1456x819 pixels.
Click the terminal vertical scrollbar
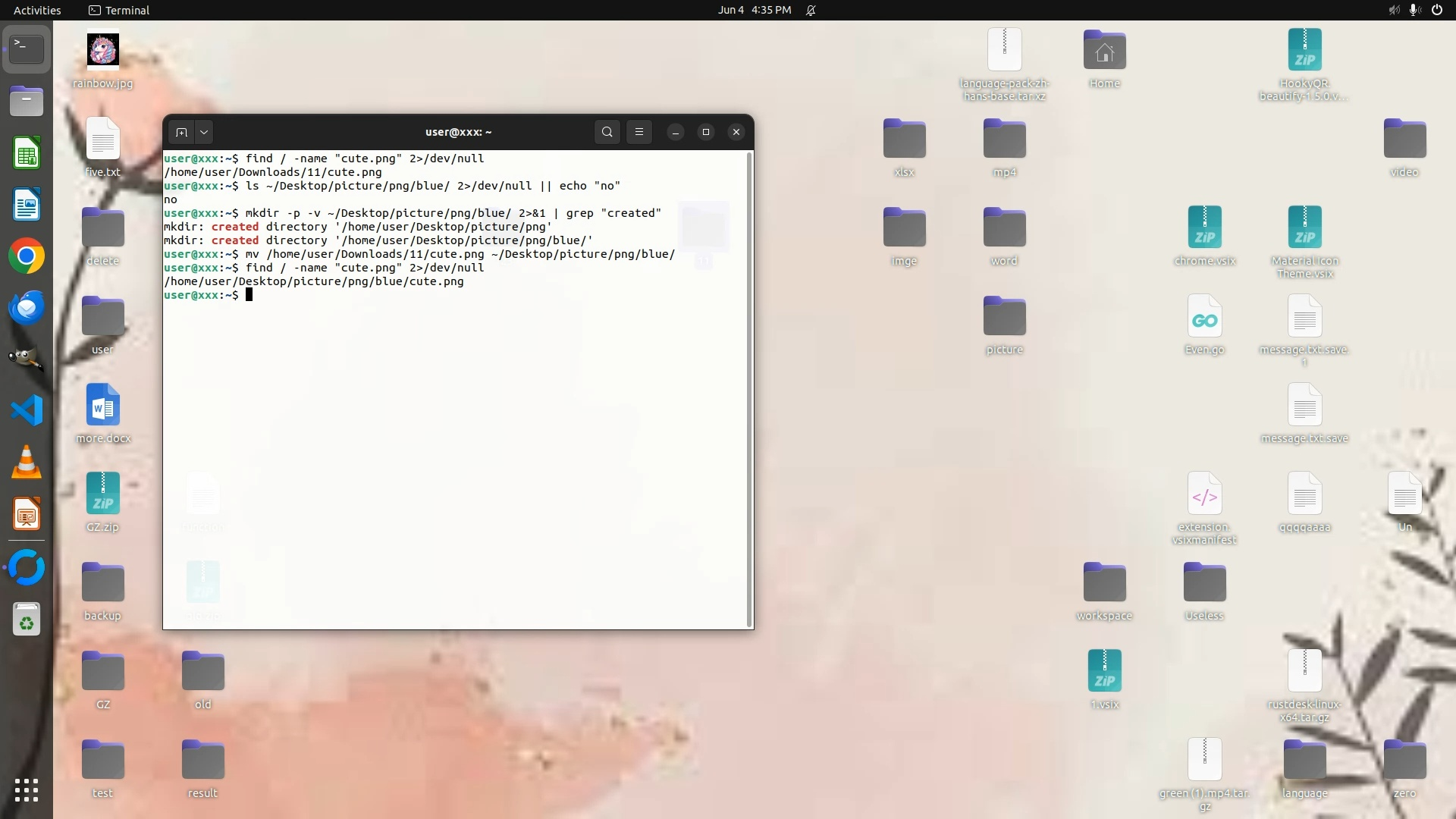pos(749,387)
